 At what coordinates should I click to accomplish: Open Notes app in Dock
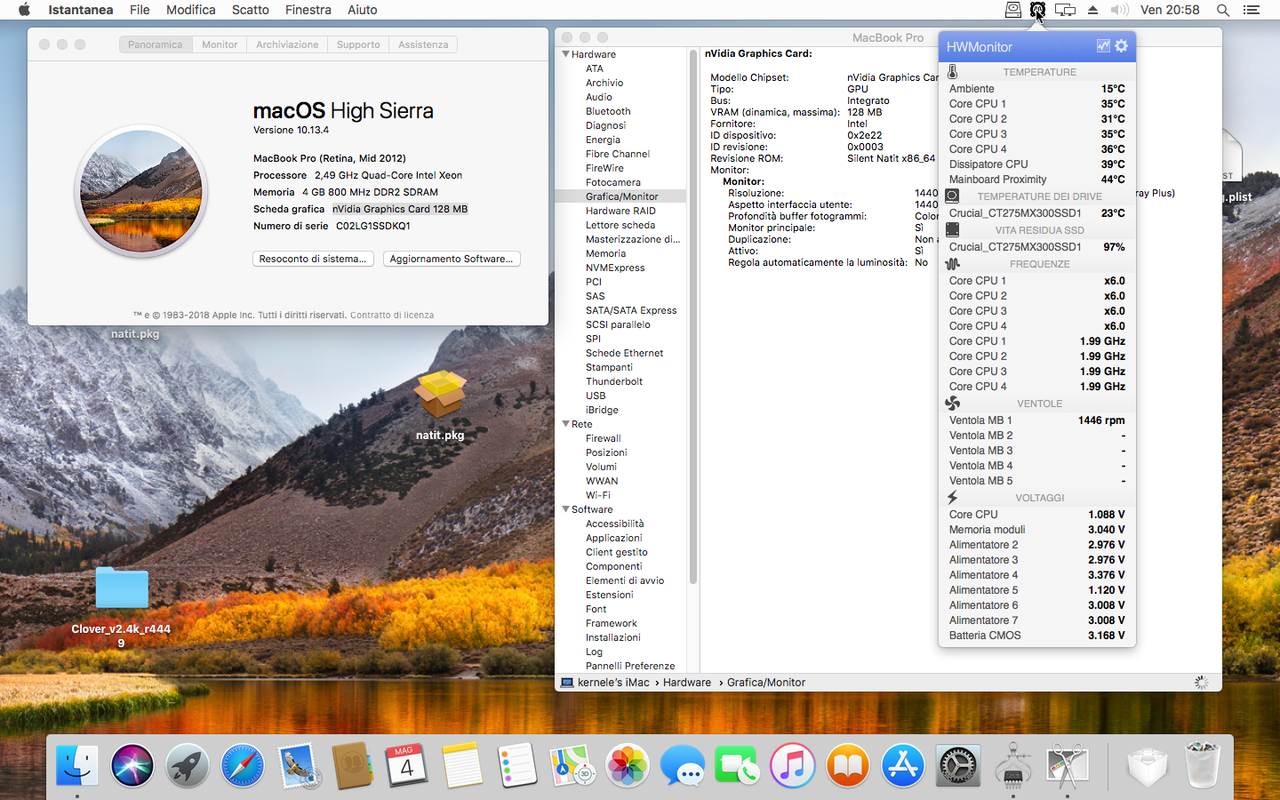pos(462,766)
